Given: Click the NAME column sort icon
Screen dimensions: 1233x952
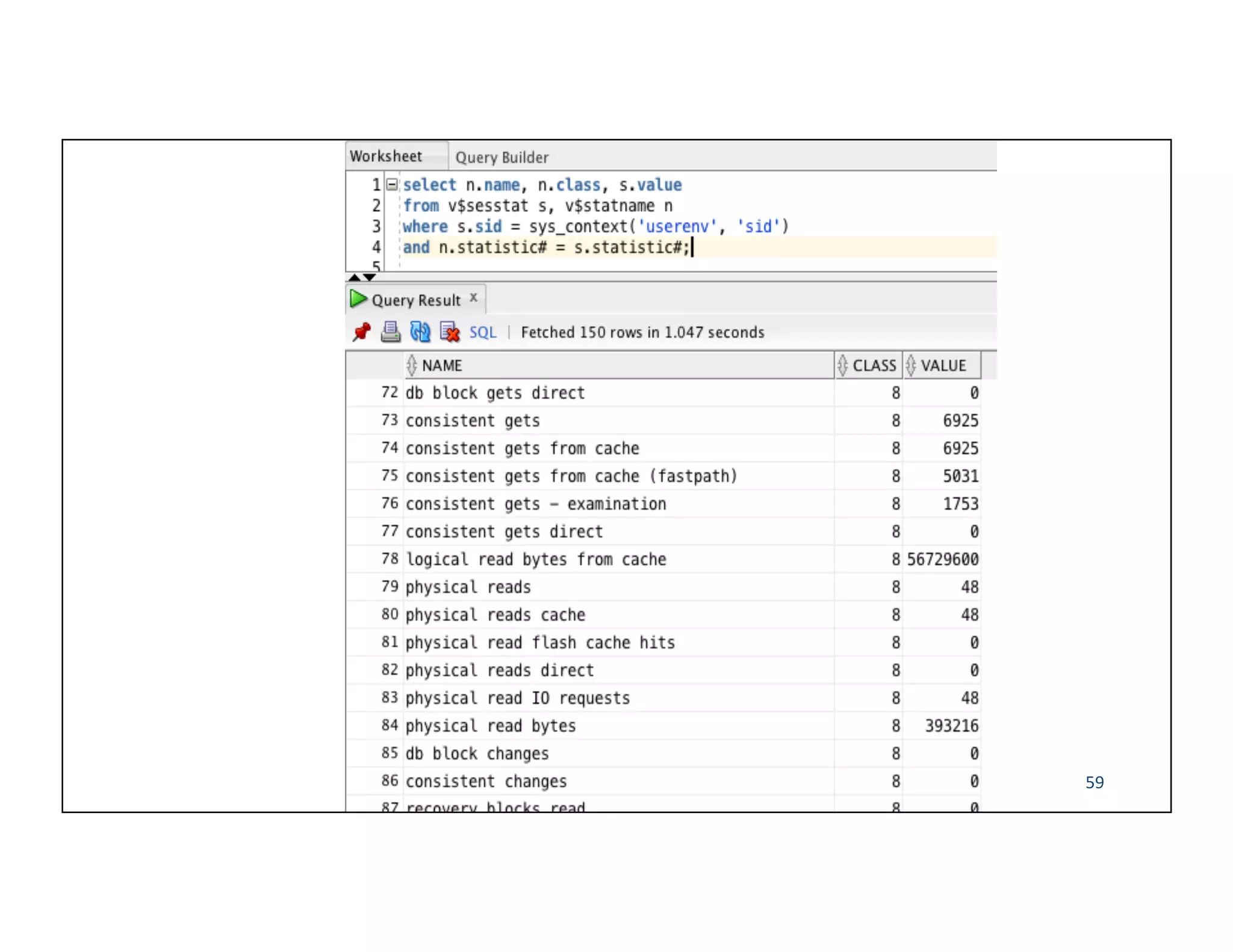Looking at the screenshot, I should click(412, 365).
